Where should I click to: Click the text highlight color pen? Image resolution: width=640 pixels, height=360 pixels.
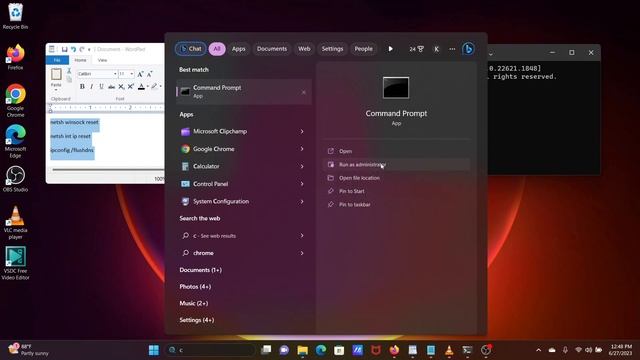[x=154, y=87]
